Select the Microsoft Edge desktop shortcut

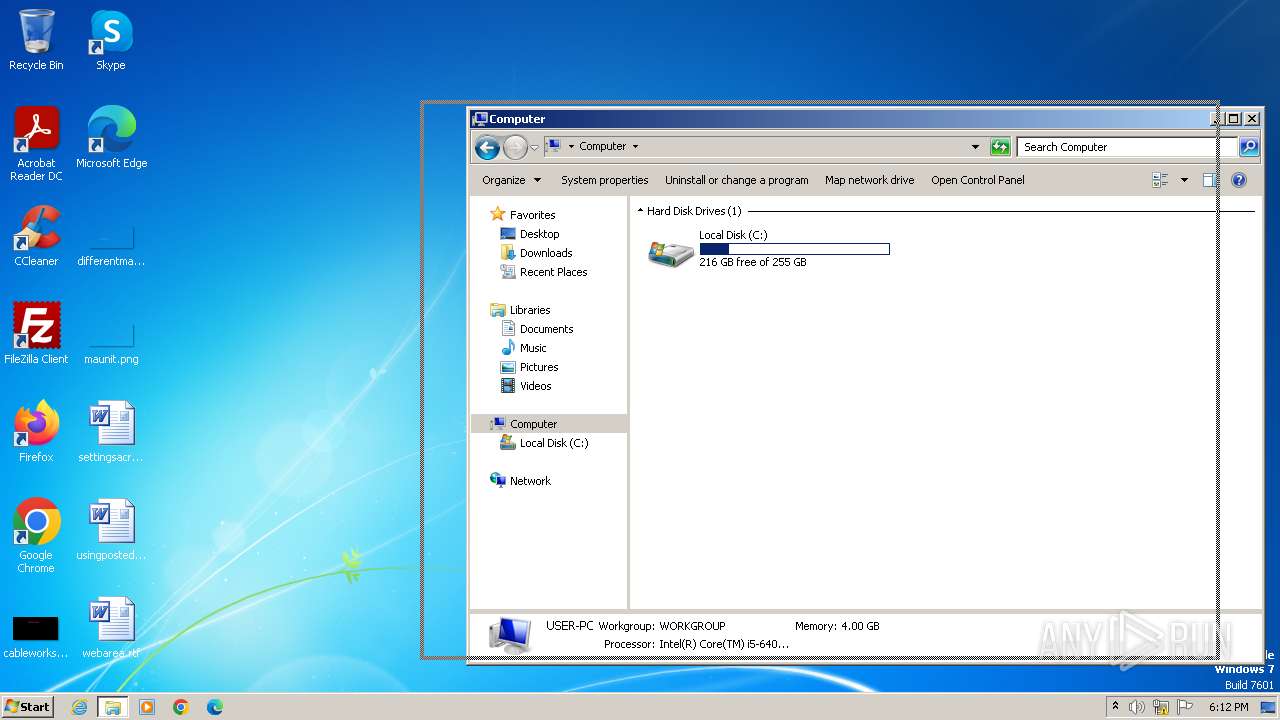[x=111, y=138]
